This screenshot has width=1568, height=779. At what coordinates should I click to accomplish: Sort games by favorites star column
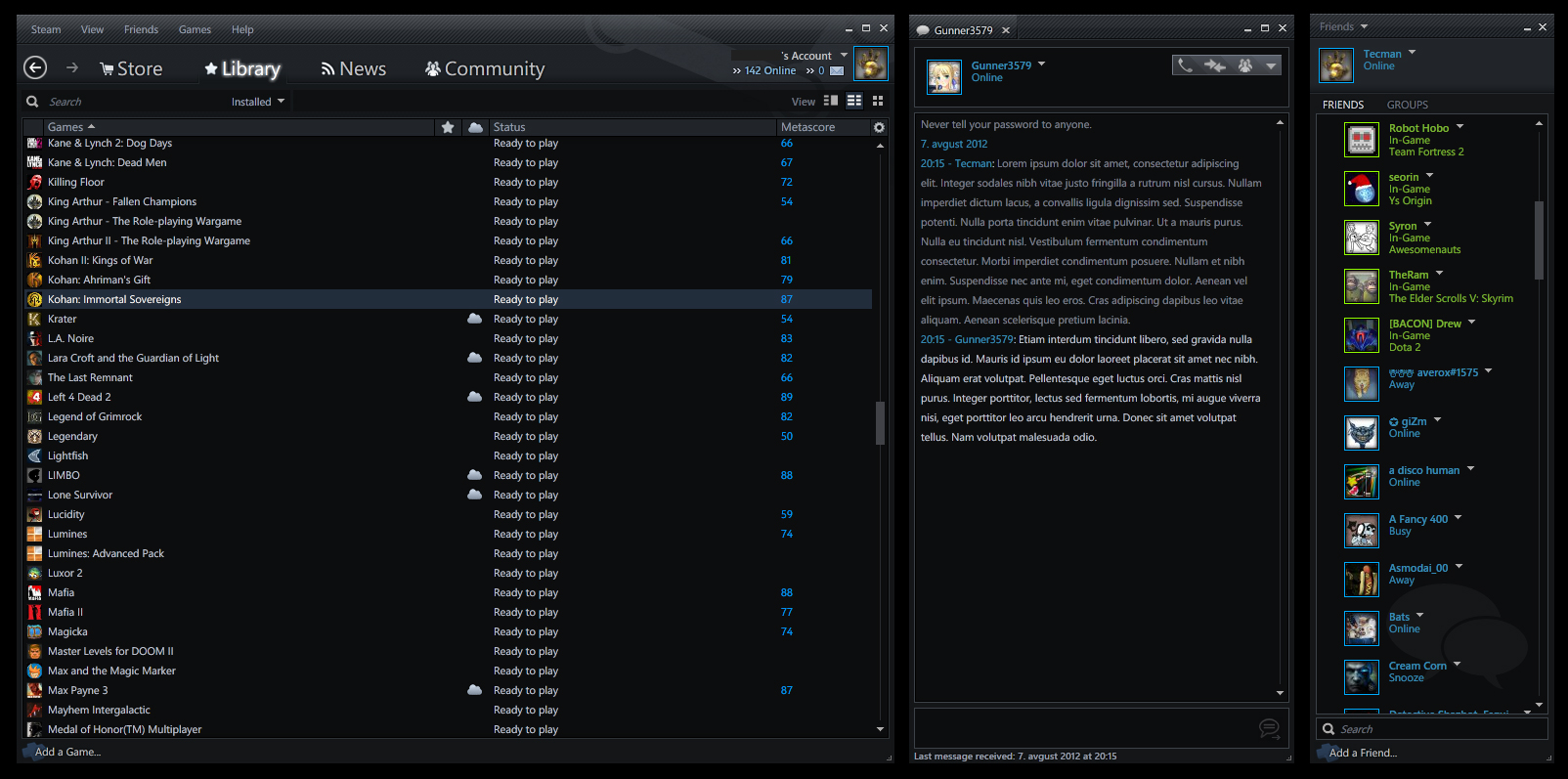point(448,127)
